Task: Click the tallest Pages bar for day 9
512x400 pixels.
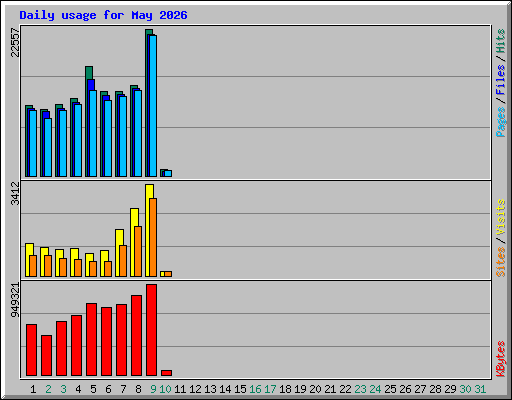Action: point(153,106)
